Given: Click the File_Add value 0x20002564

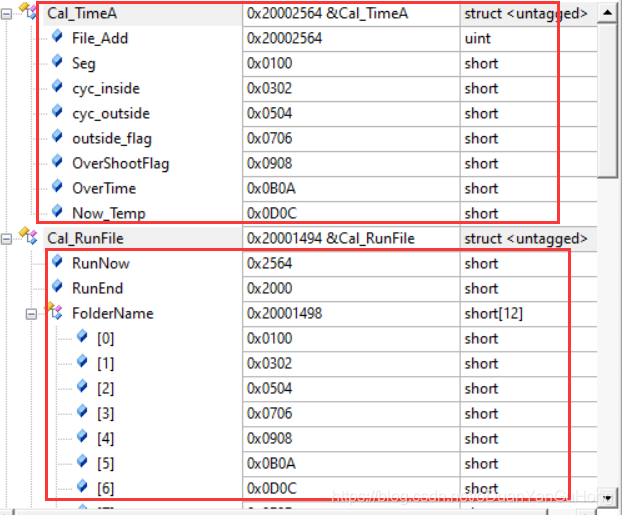Looking at the screenshot, I should pyautogui.click(x=284, y=38).
